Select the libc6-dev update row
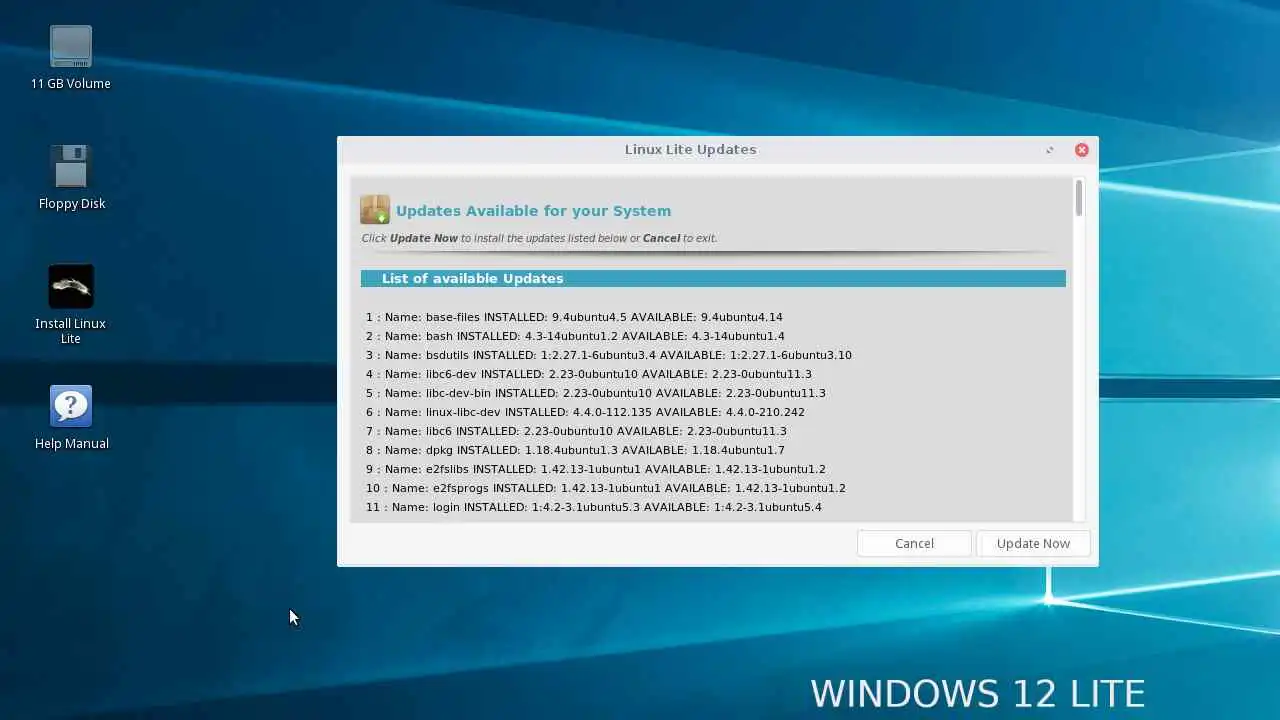Screen dimensions: 1280x720 tap(588, 374)
